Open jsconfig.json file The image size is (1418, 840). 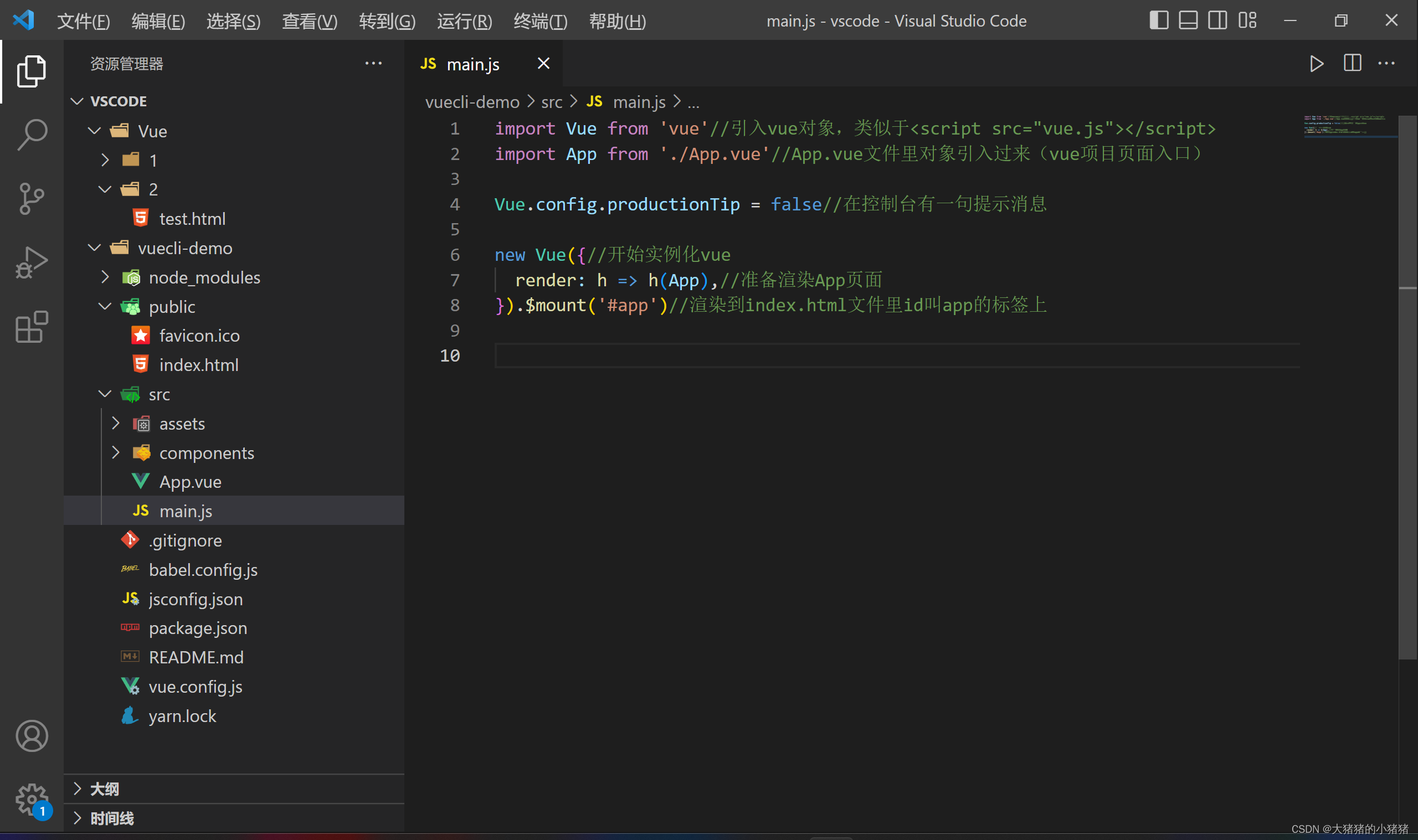point(234,599)
